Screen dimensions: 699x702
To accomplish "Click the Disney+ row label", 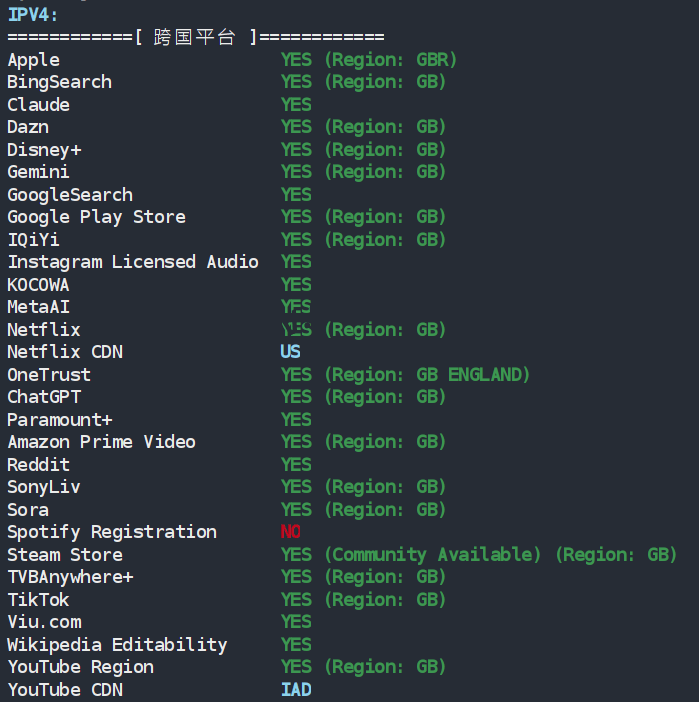I will point(44,150).
